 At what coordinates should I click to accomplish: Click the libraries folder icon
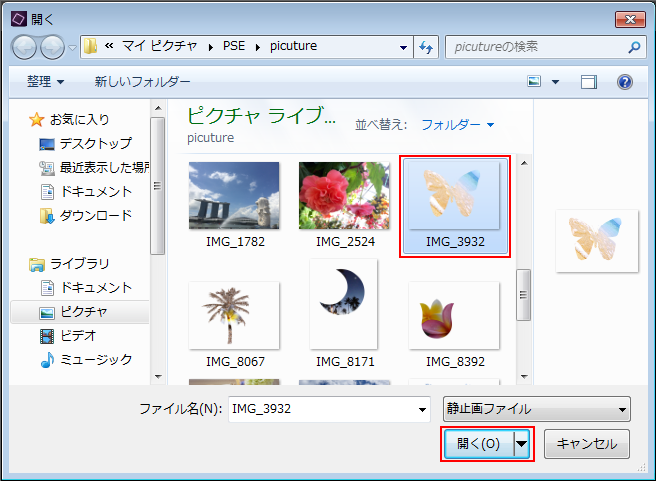37,264
